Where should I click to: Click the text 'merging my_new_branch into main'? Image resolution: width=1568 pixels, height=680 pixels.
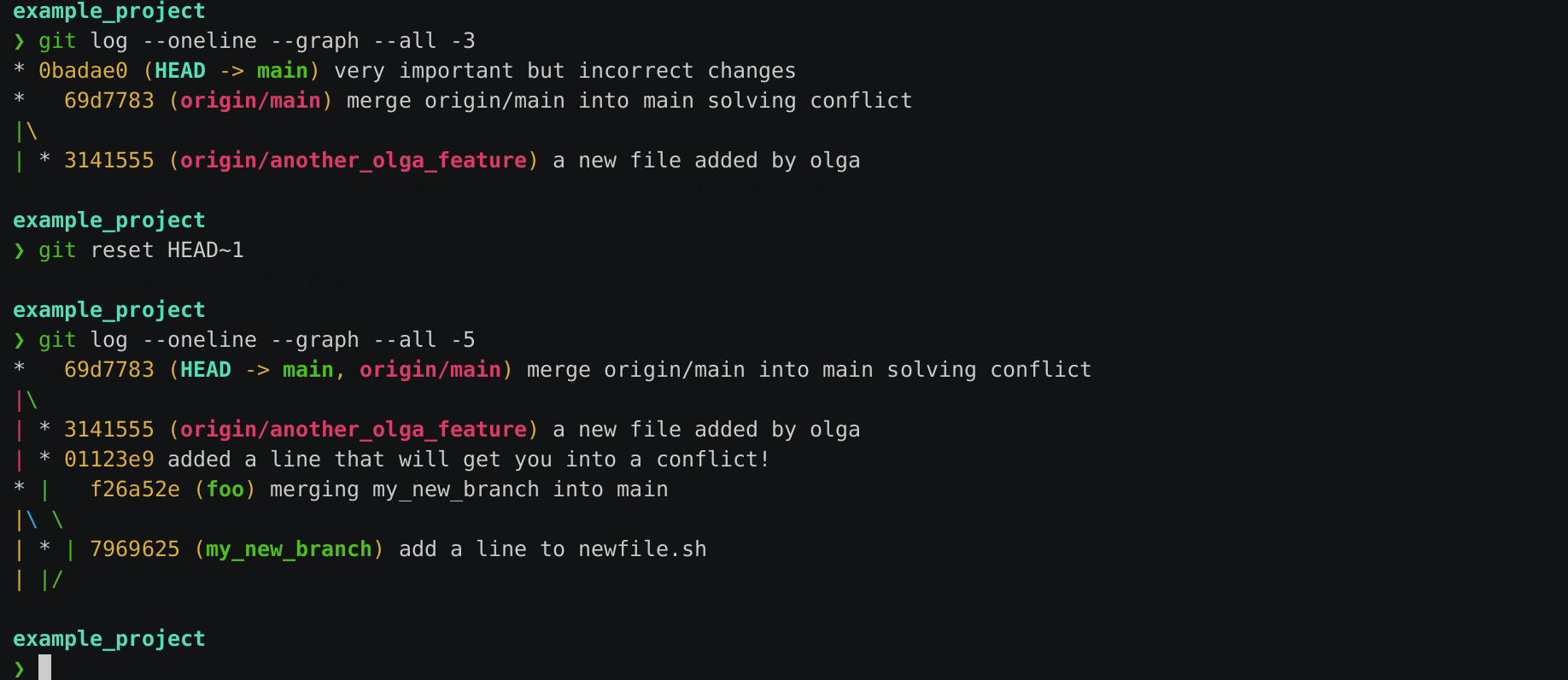[469, 489]
